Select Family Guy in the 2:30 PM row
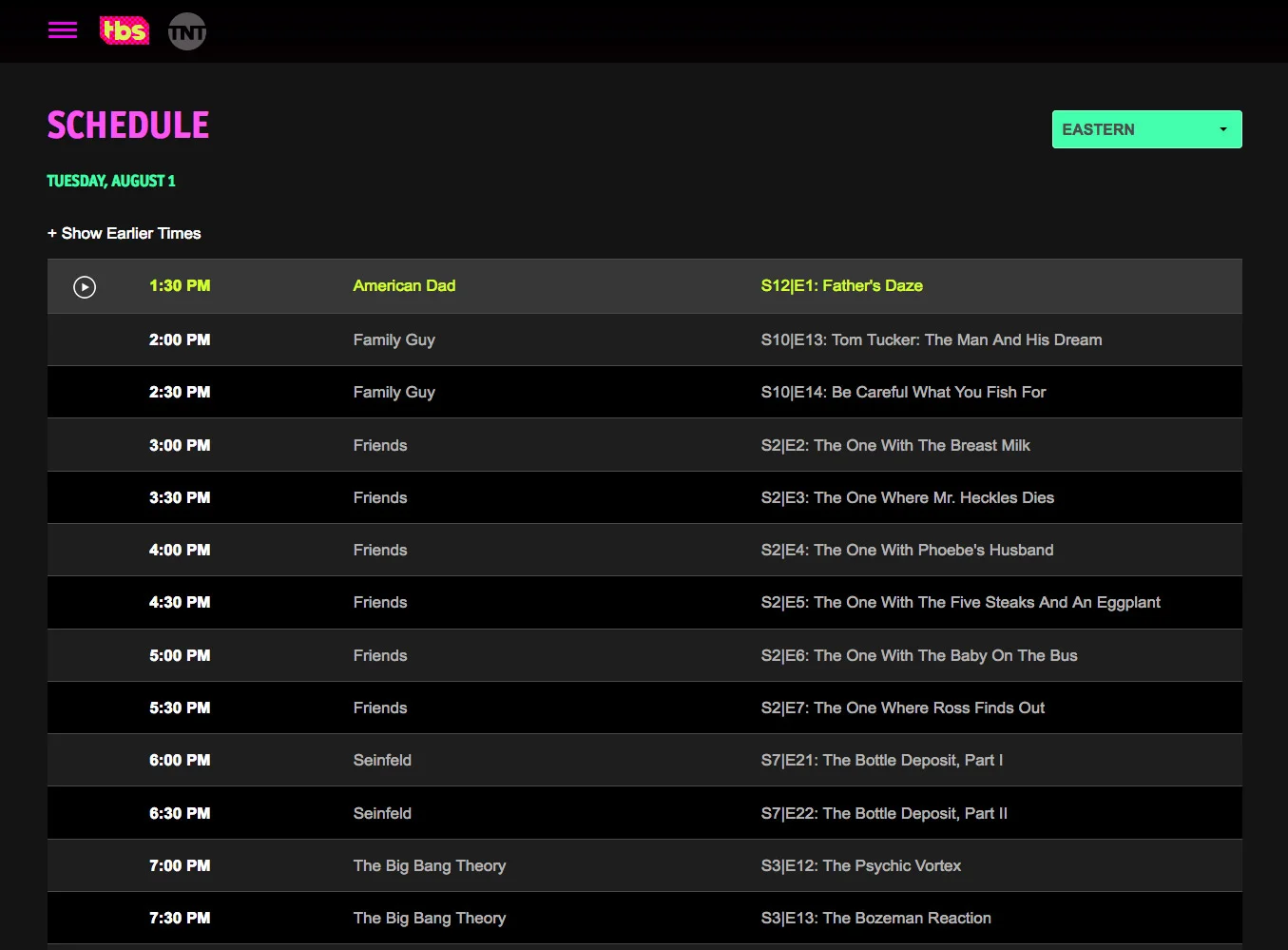Screen dimensions: 1288x950 394,392
